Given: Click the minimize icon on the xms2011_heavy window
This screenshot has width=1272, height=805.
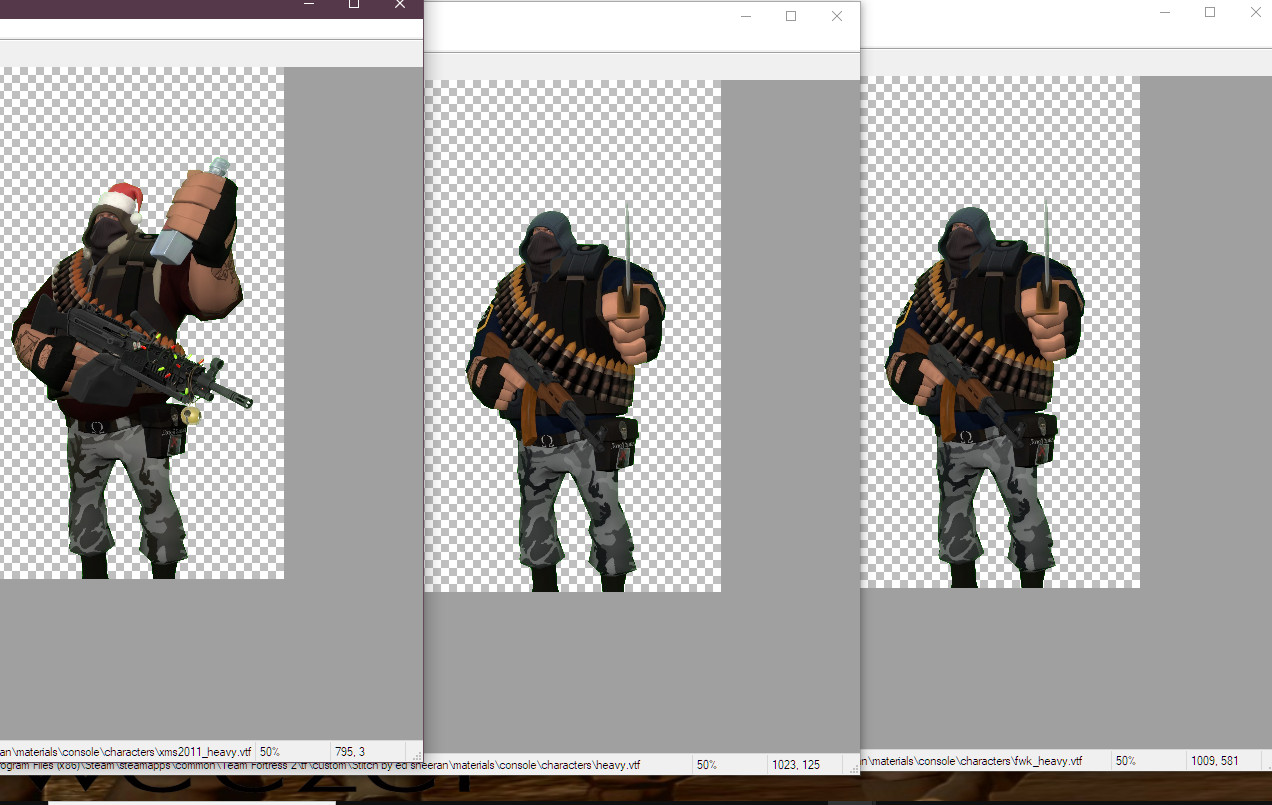Looking at the screenshot, I should pyautogui.click(x=308, y=4).
